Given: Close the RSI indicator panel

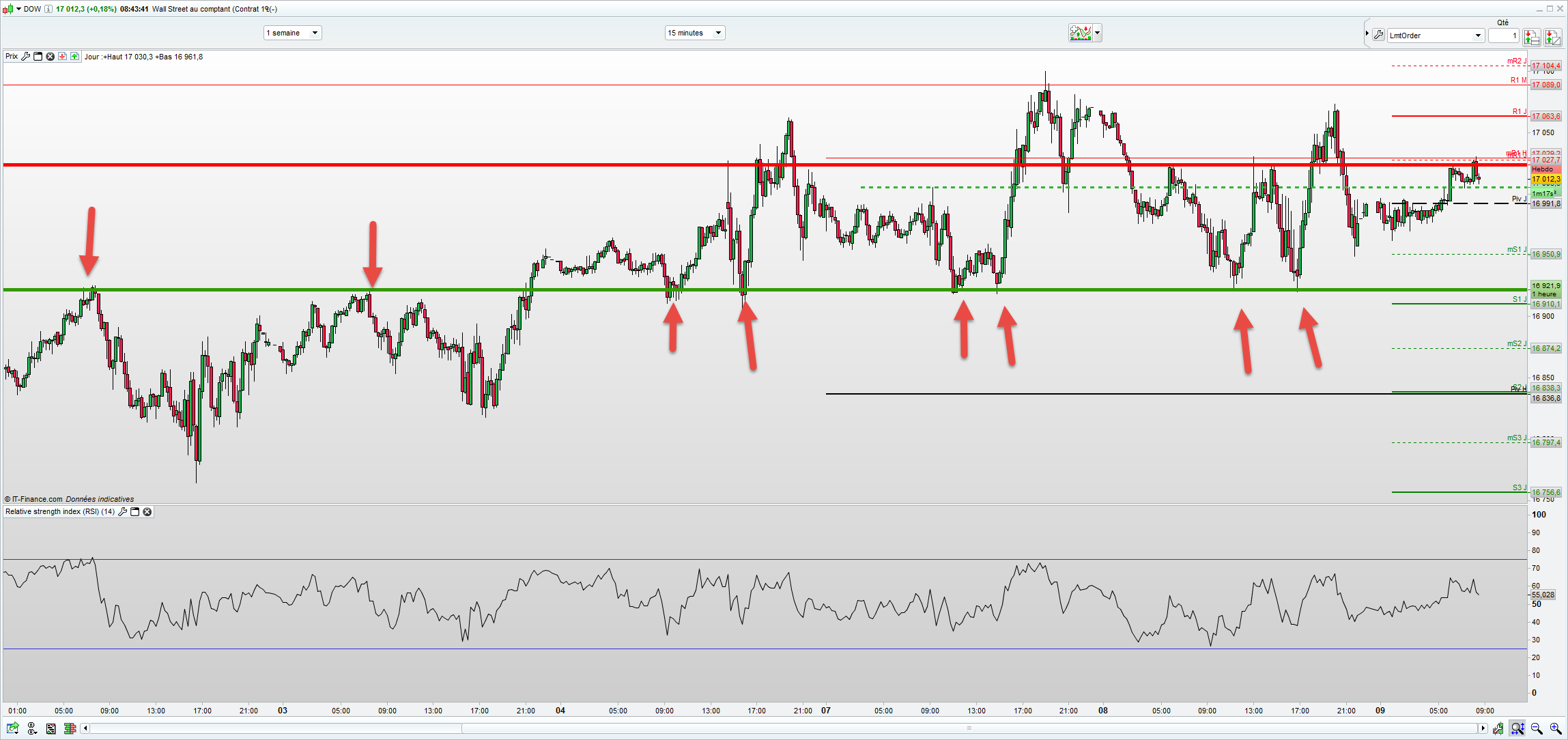Looking at the screenshot, I should [x=147, y=511].
